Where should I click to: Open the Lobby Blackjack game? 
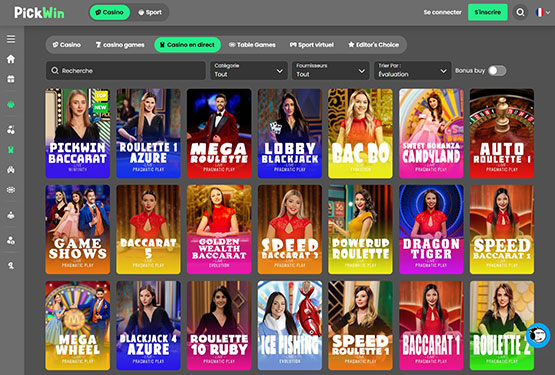pyautogui.click(x=290, y=133)
